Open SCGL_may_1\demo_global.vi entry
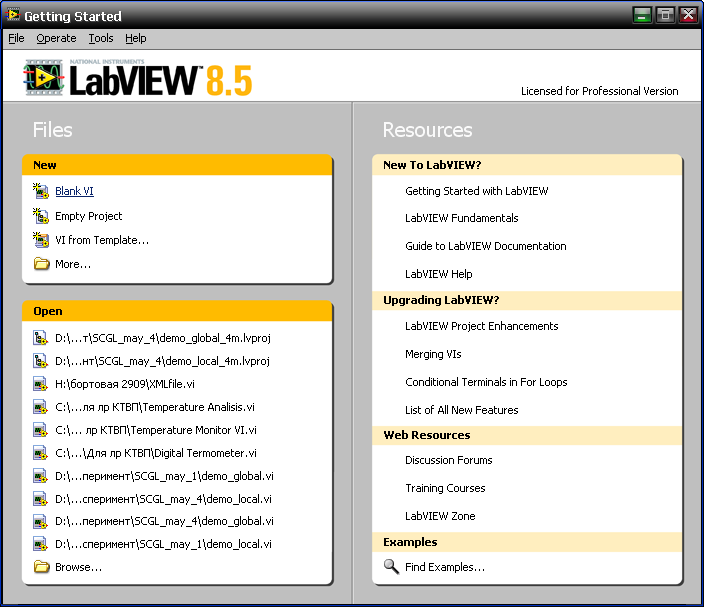This screenshot has width=704, height=607. pyautogui.click(x=164, y=476)
